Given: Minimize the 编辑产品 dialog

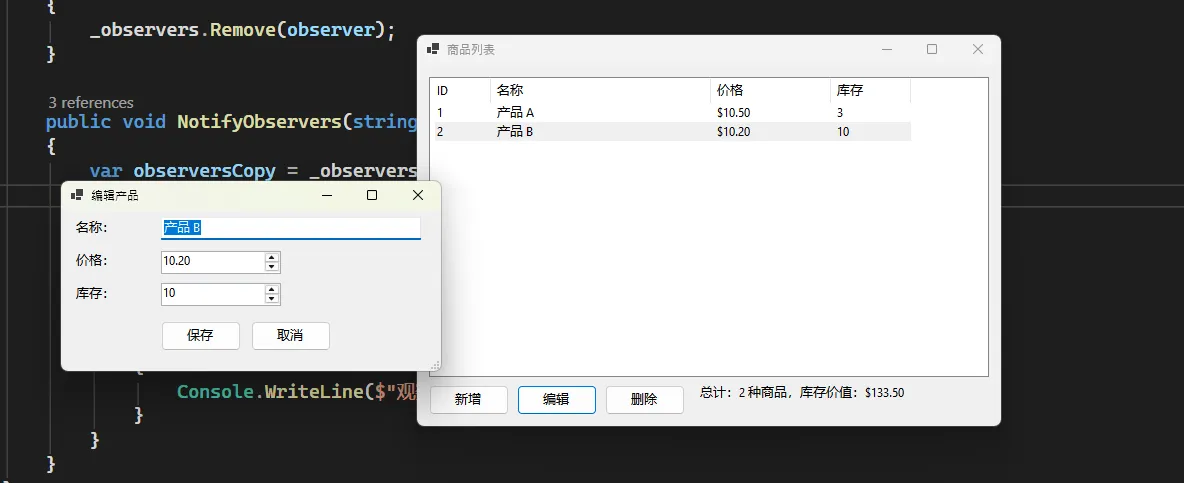Looking at the screenshot, I should coord(326,195).
